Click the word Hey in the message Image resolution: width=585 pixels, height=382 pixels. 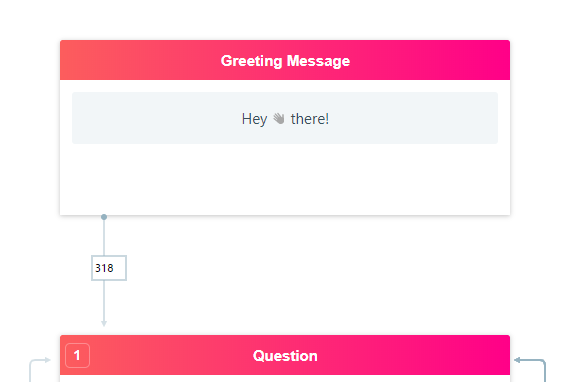254,119
